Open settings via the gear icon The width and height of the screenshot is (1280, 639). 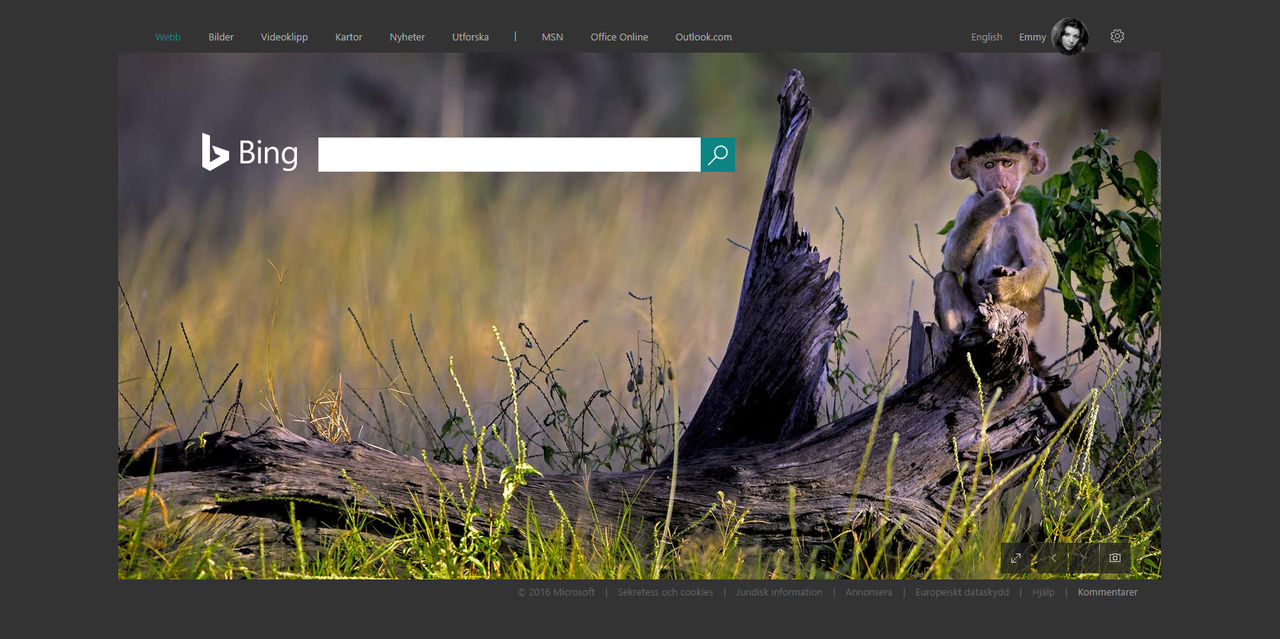point(1117,36)
